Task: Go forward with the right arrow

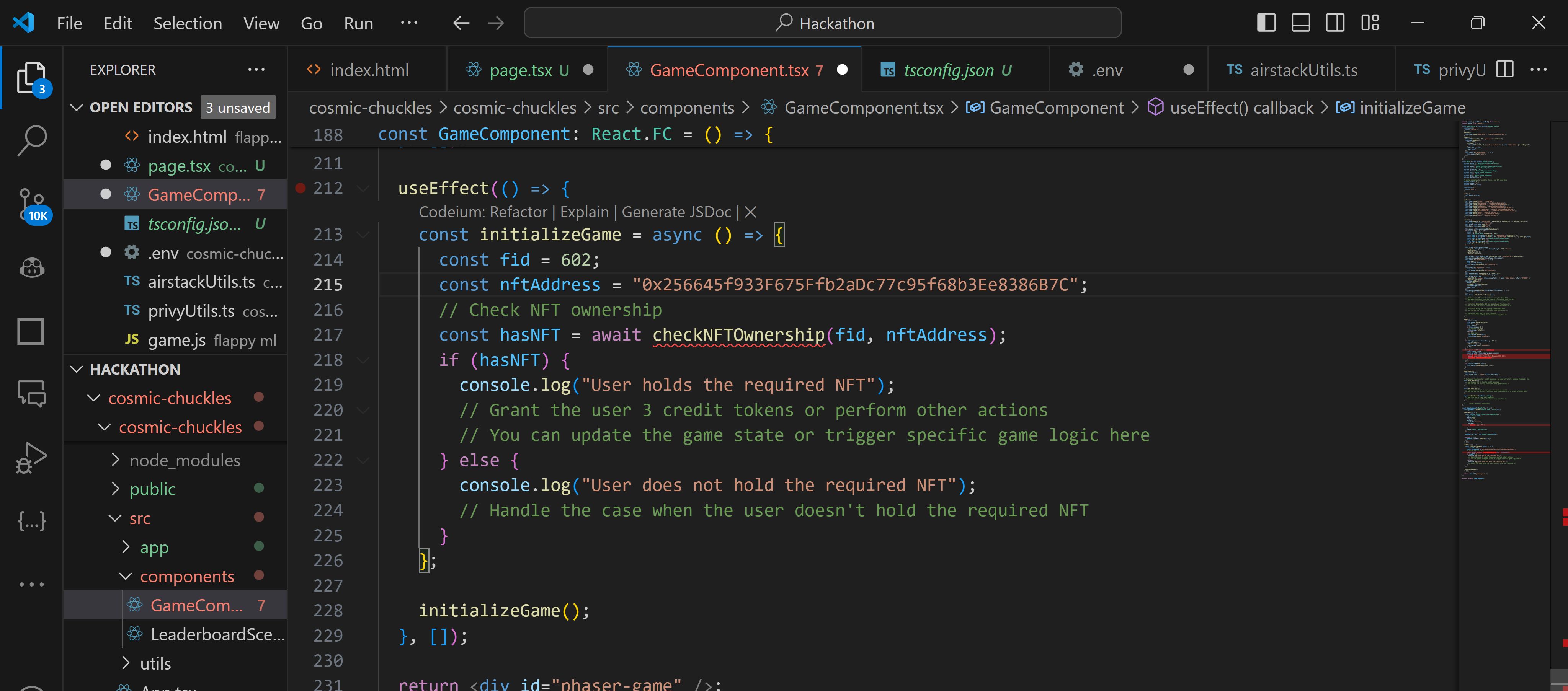Action: [496, 23]
